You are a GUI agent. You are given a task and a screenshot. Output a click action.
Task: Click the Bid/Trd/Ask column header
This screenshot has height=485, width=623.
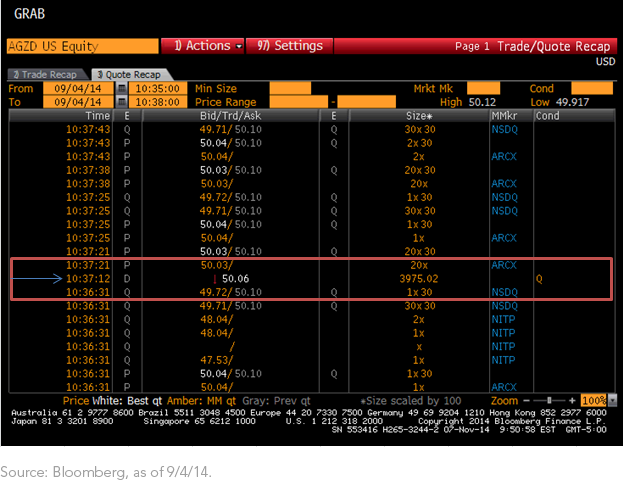click(230, 116)
